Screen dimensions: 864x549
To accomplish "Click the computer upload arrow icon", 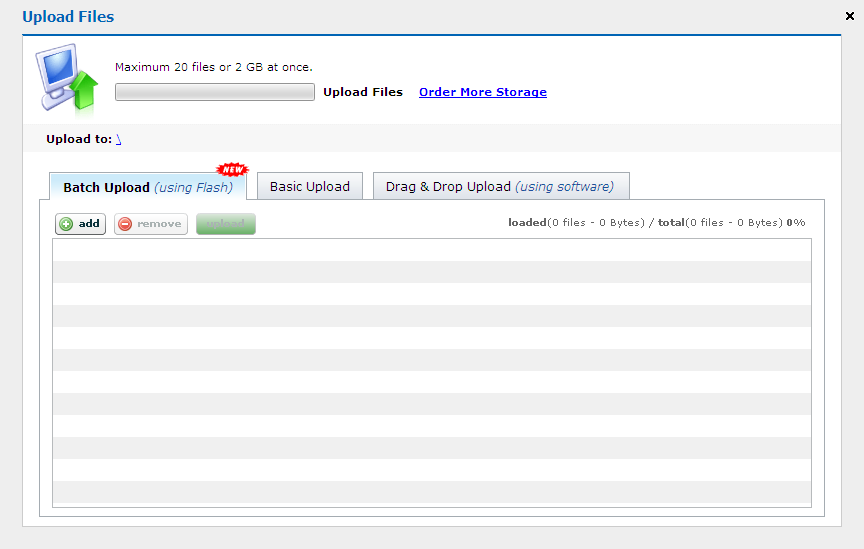I will 67,76.
